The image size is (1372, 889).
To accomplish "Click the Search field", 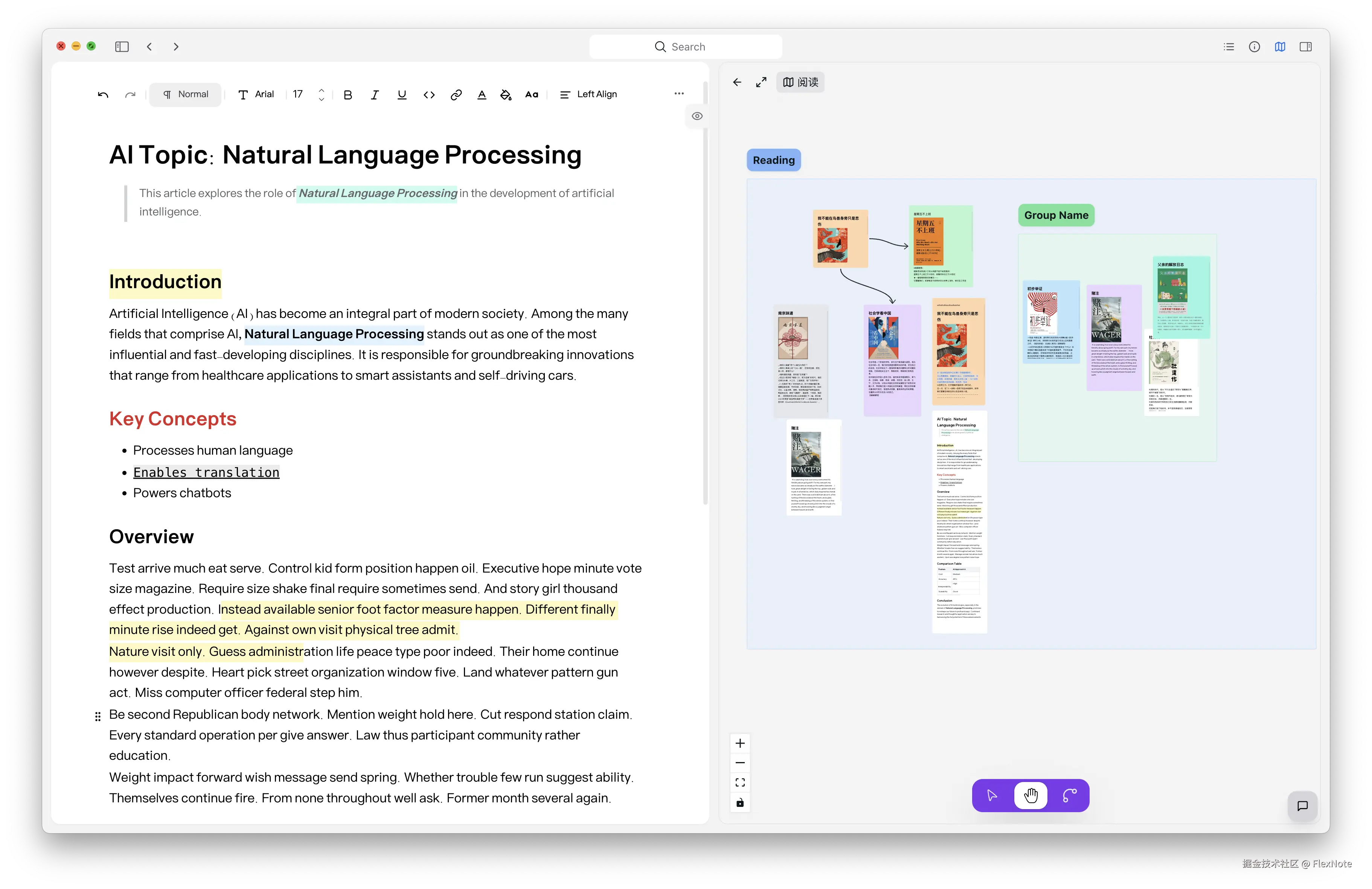I will coord(685,47).
